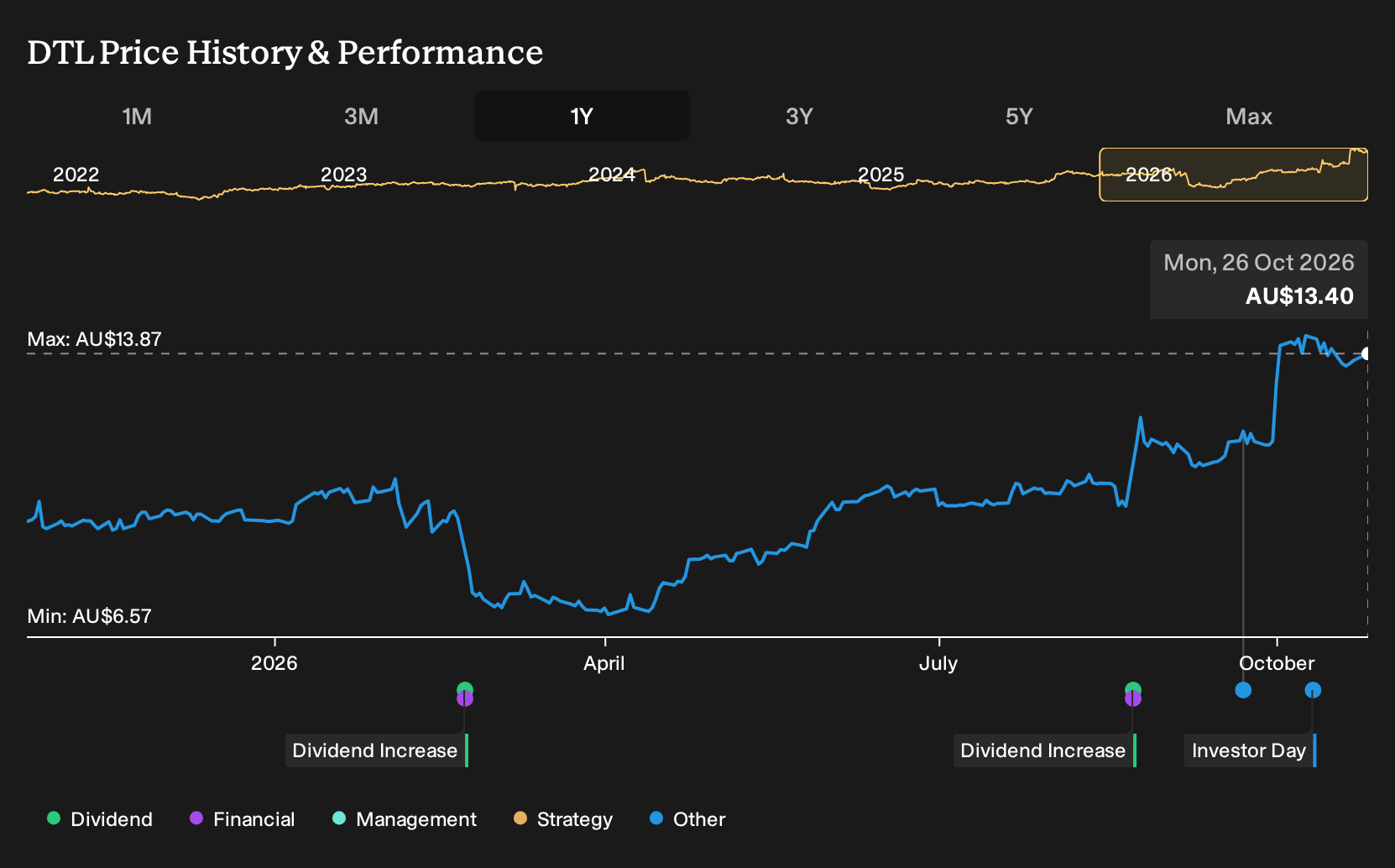Select the 3M time range tab

coord(361,116)
